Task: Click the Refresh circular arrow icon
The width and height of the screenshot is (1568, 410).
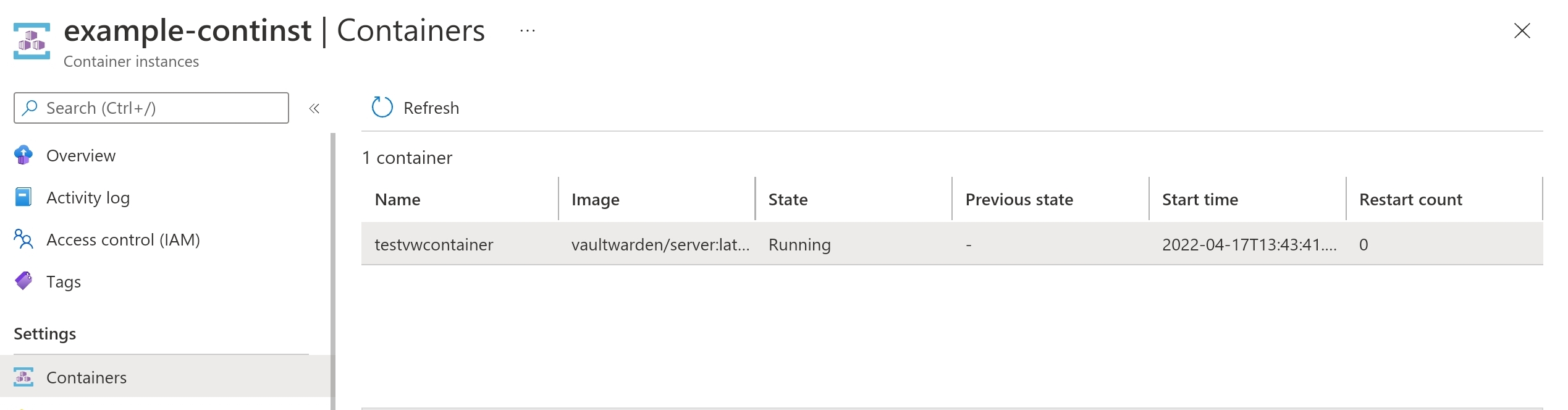Action: pos(382,107)
